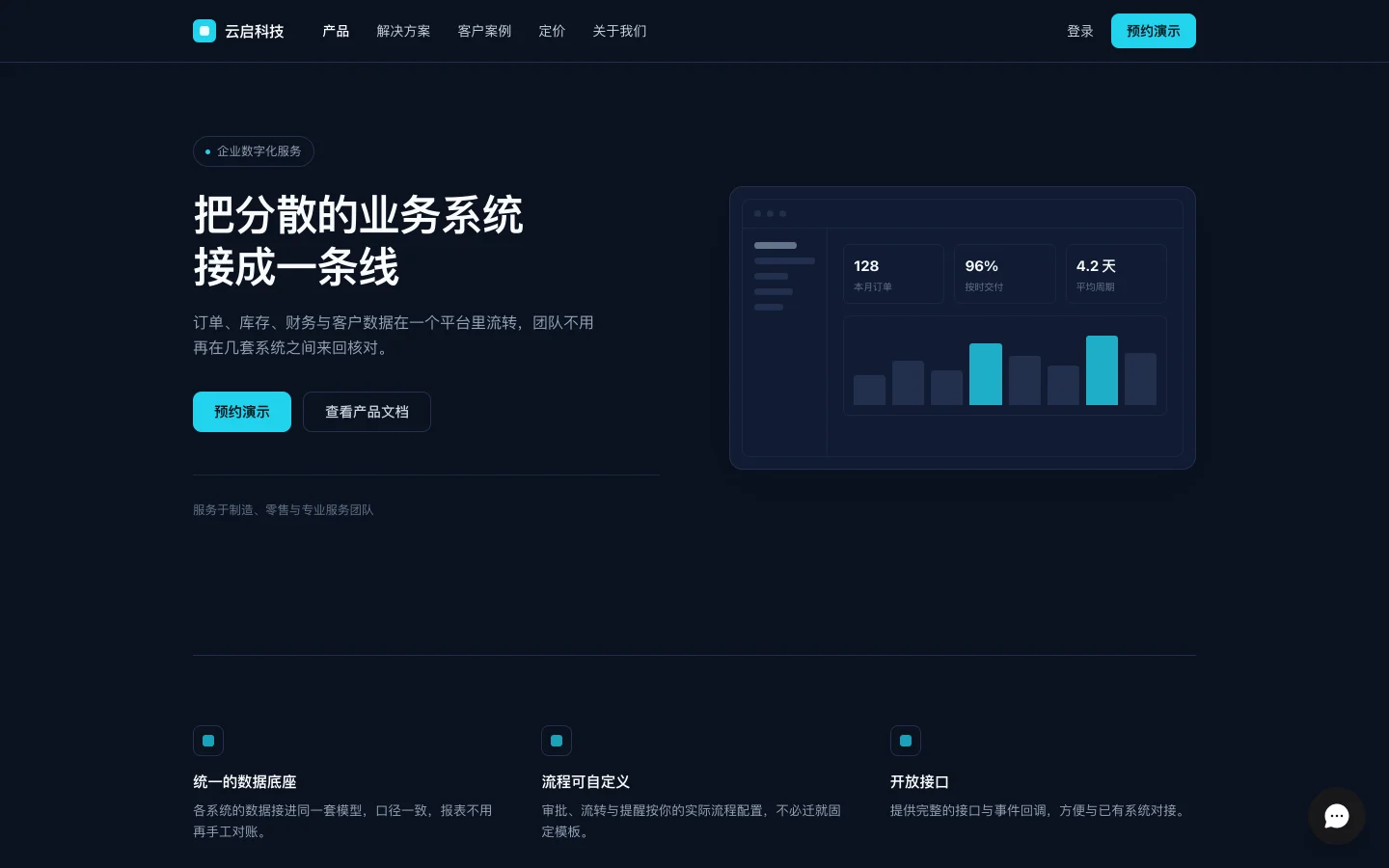
Task: Click the 登录 link
Action: (x=1080, y=31)
